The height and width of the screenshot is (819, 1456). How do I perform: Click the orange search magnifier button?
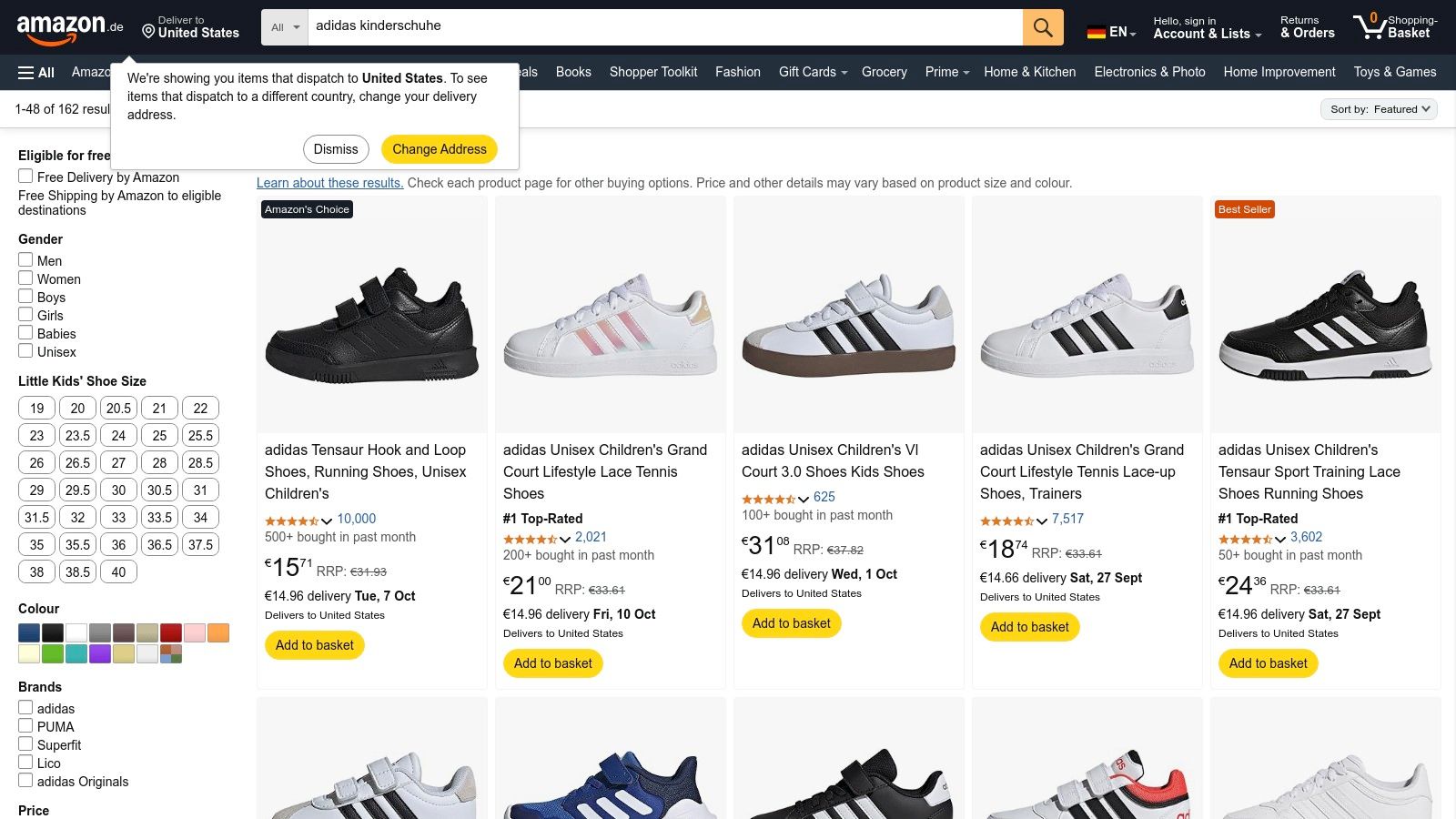pos(1043,27)
